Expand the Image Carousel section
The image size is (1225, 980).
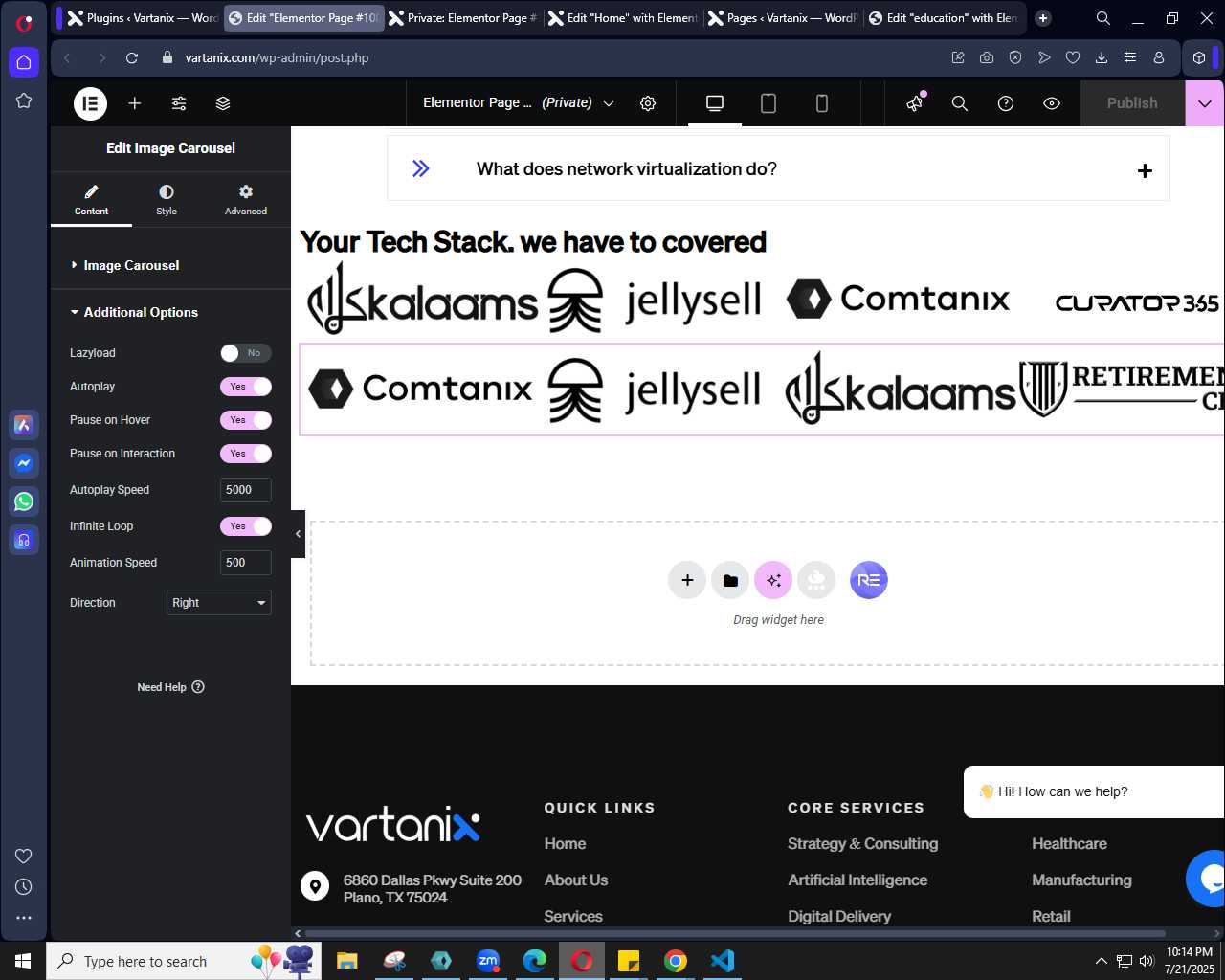(170, 265)
